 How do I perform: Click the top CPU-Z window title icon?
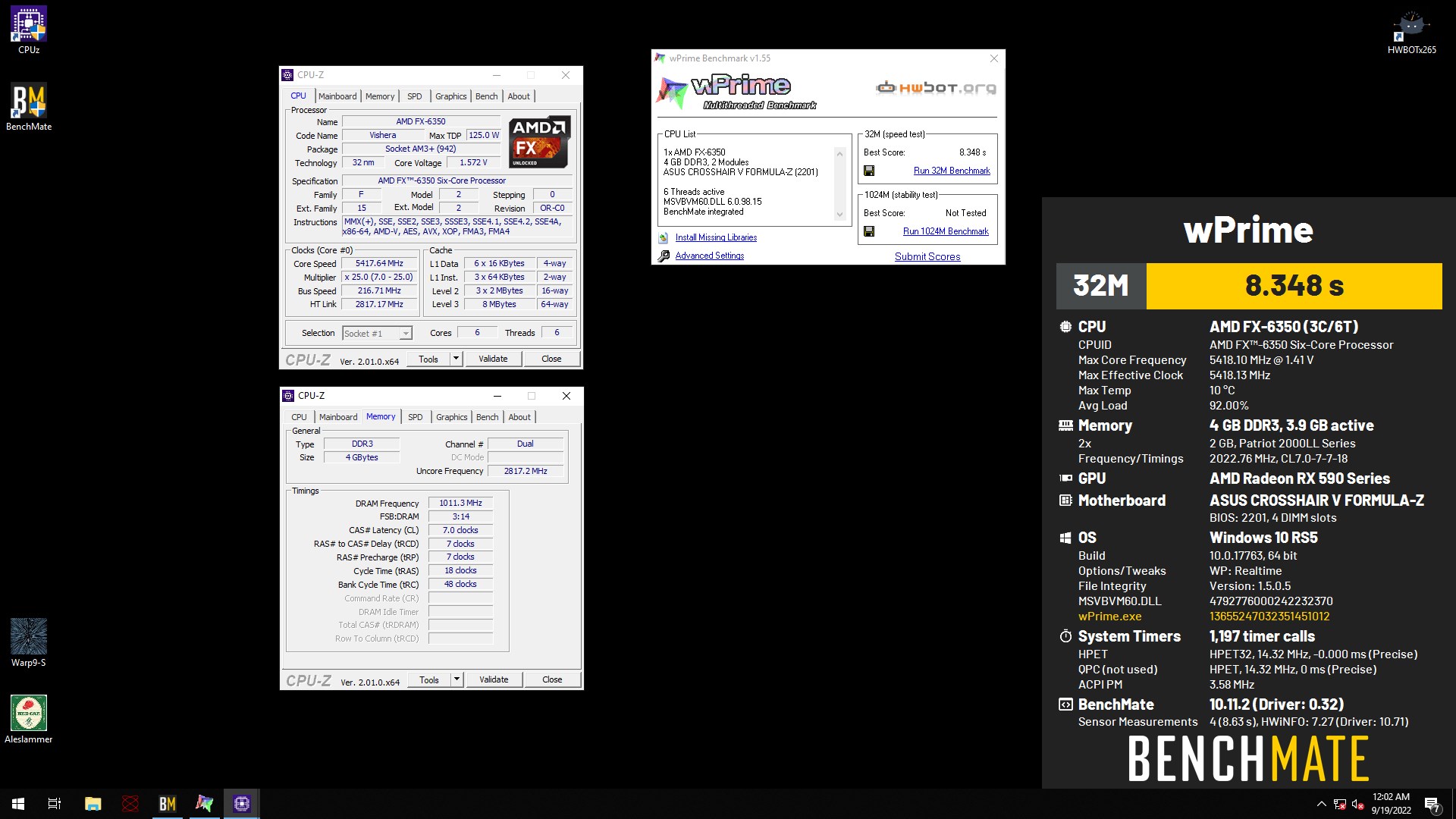[x=287, y=75]
